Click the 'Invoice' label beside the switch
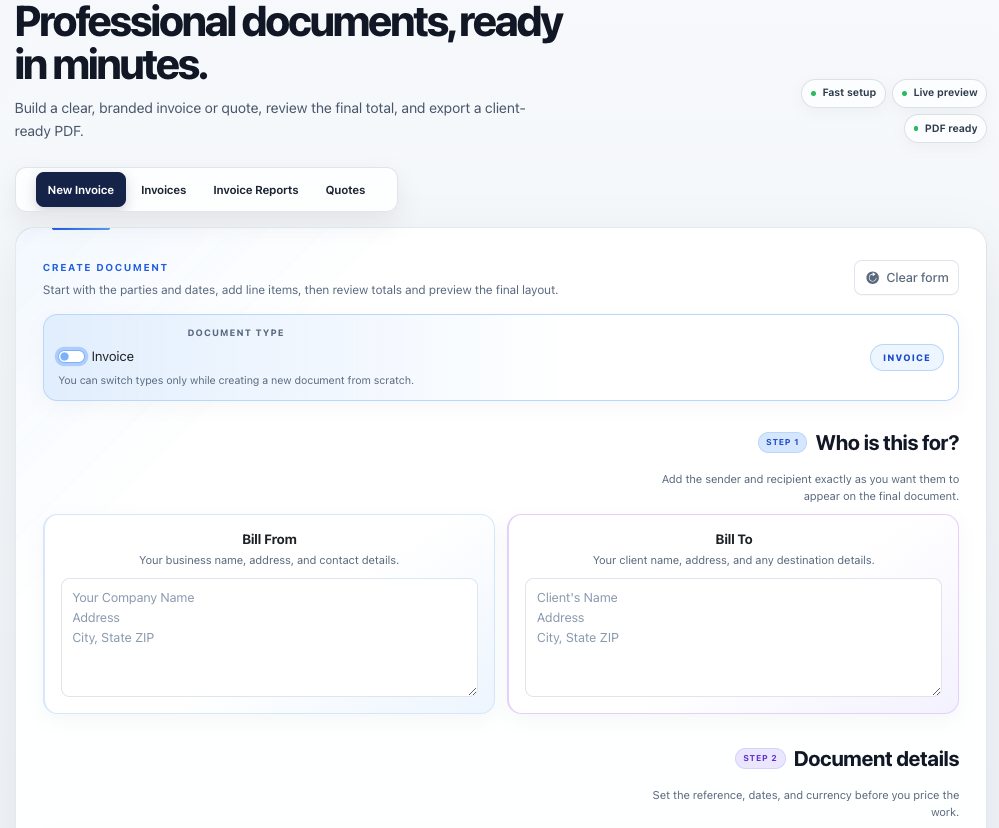The image size is (999, 828). point(113,357)
